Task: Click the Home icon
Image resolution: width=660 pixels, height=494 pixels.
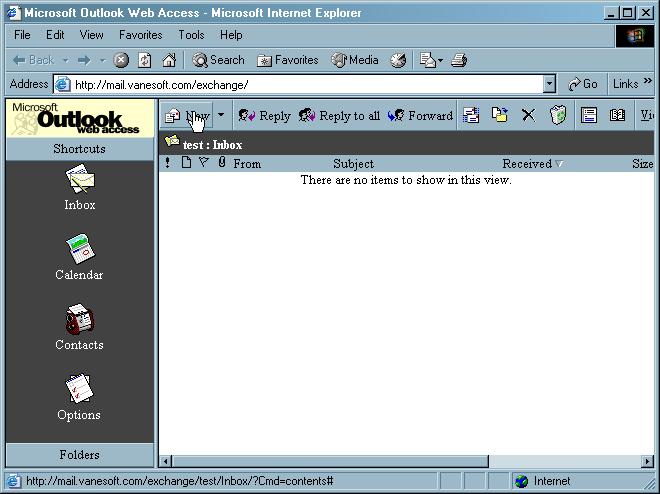Action: coord(169,60)
